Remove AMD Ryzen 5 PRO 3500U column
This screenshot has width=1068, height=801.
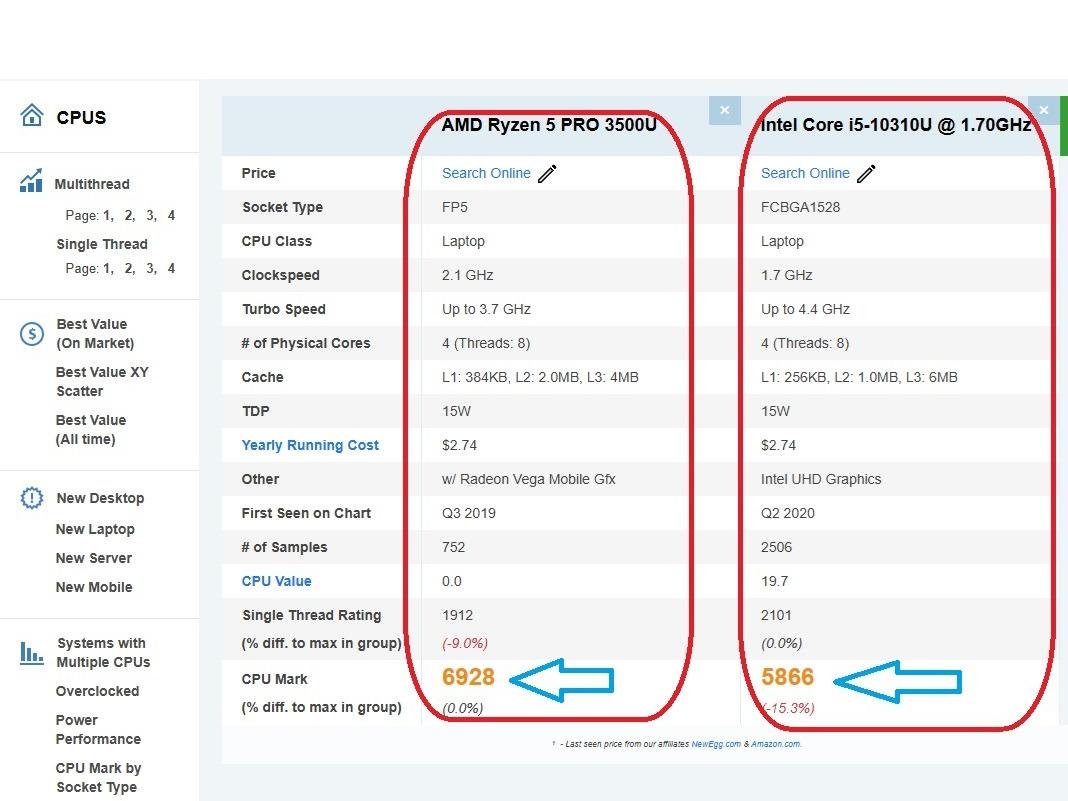[x=724, y=110]
